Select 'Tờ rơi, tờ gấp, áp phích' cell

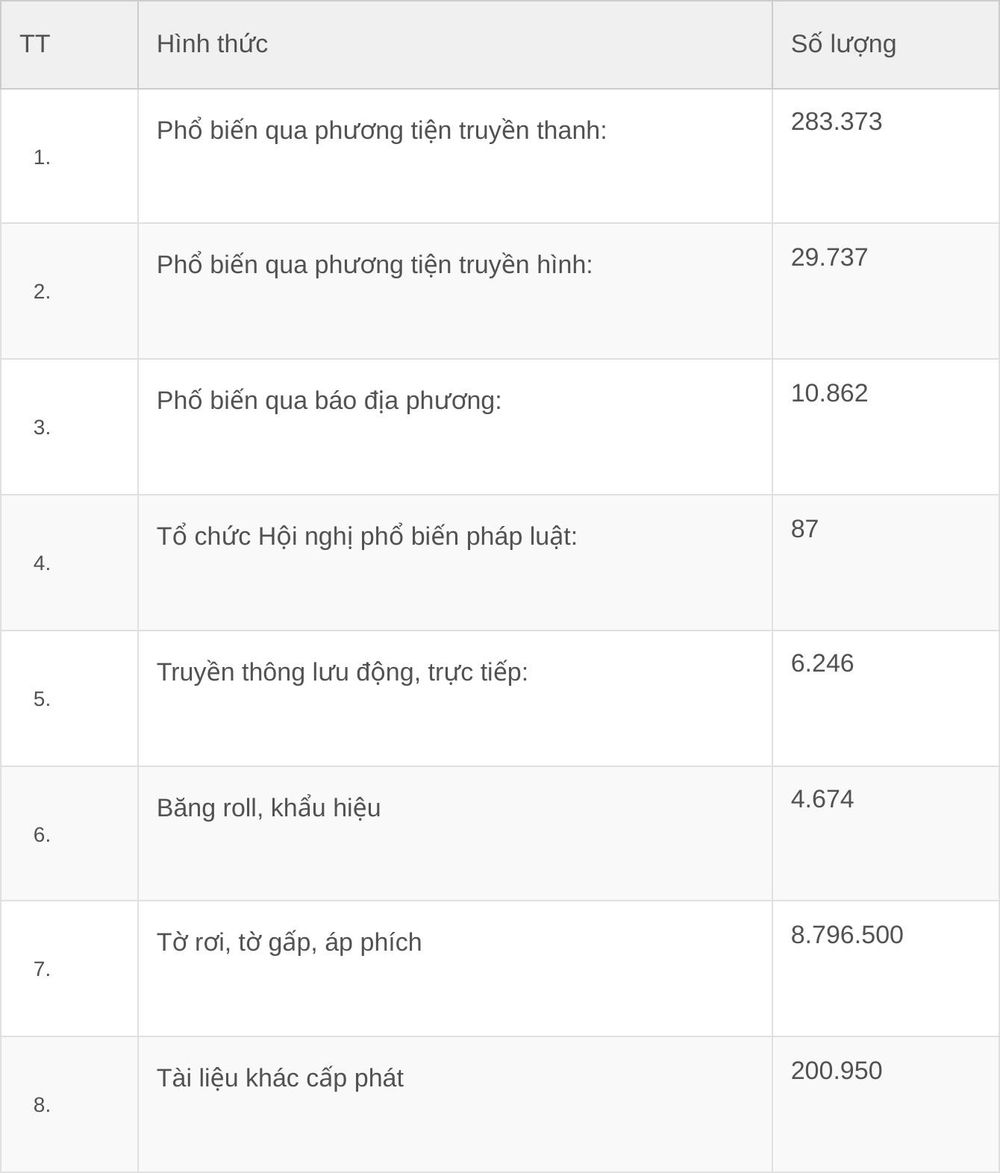click(x=455, y=969)
